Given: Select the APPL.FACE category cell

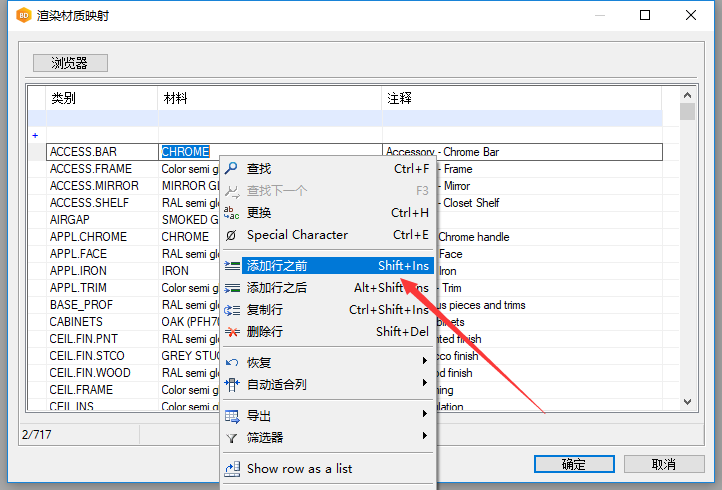Looking at the screenshot, I should pyautogui.click(x=102, y=254).
